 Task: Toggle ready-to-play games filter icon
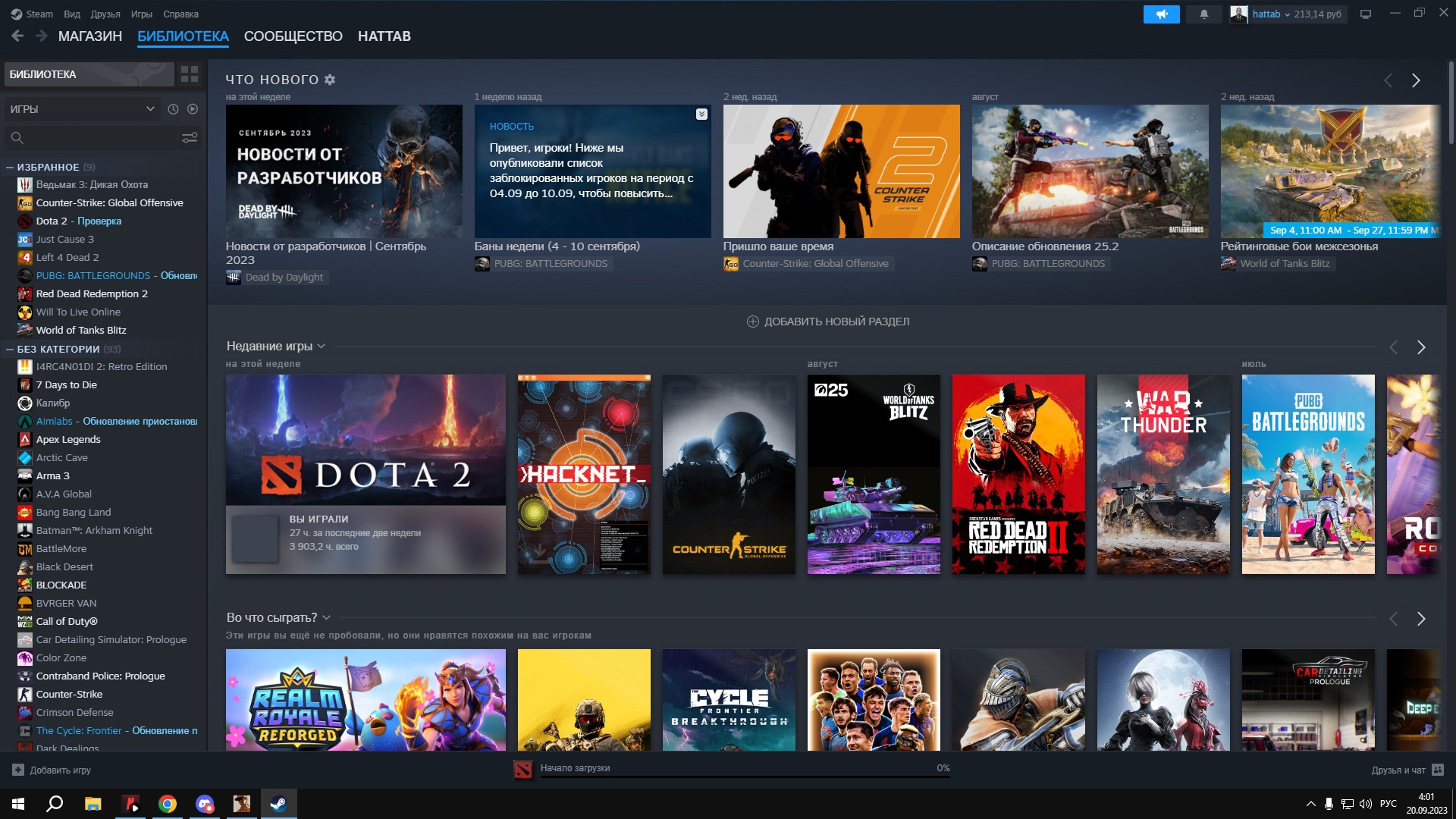193,109
